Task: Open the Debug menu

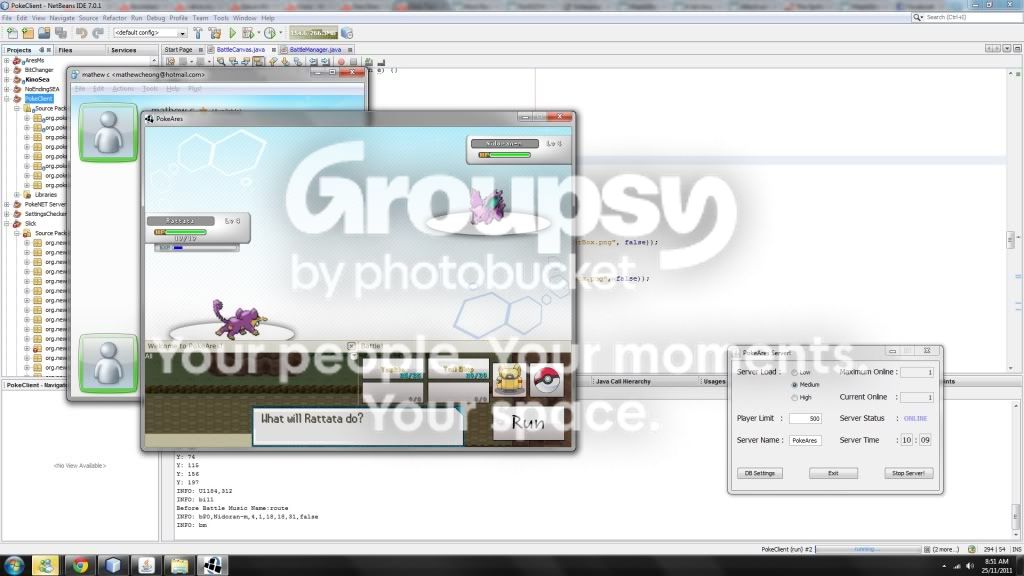Action: tap(155, 18)
